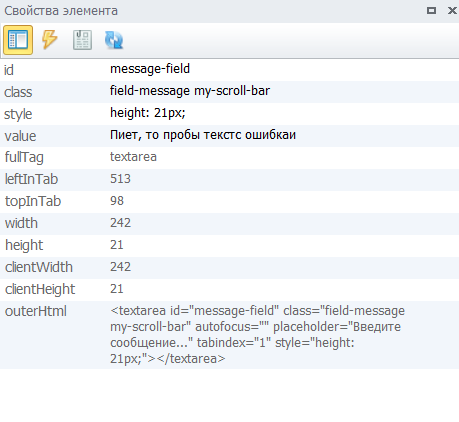Select the properties view icon in toolbar
This screenshot has height=422, width=459.
[x=18, y=40]
